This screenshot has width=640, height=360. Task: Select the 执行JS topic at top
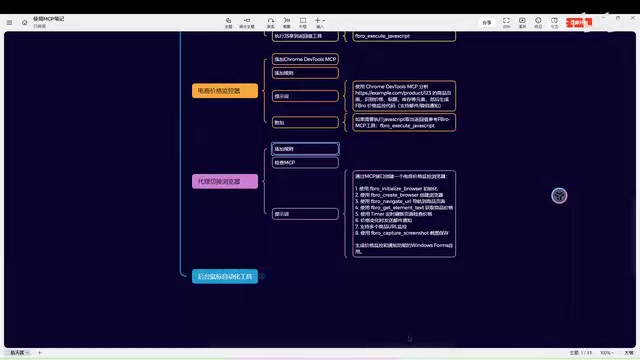tap(305, 36)
